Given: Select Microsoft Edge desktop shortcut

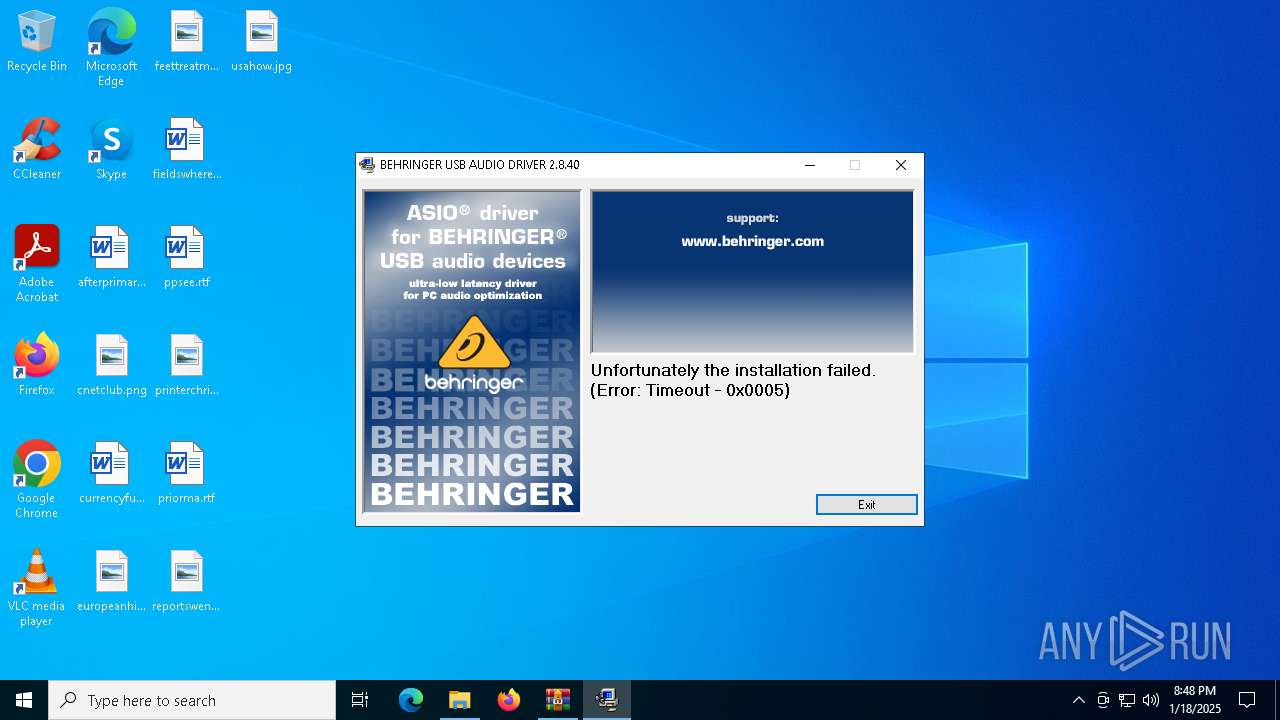Looking at the screenshot, I should 111,48.
